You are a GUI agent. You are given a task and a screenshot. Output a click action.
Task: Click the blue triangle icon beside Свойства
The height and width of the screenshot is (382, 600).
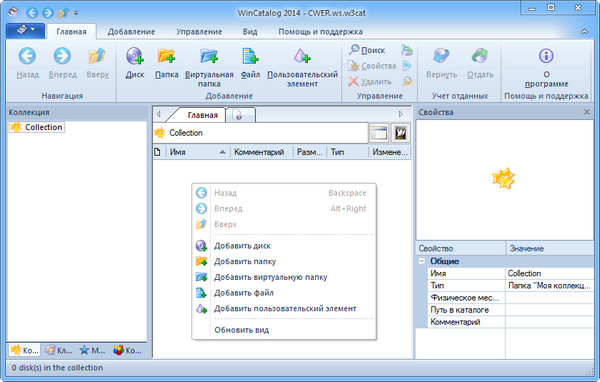point(407,66)
